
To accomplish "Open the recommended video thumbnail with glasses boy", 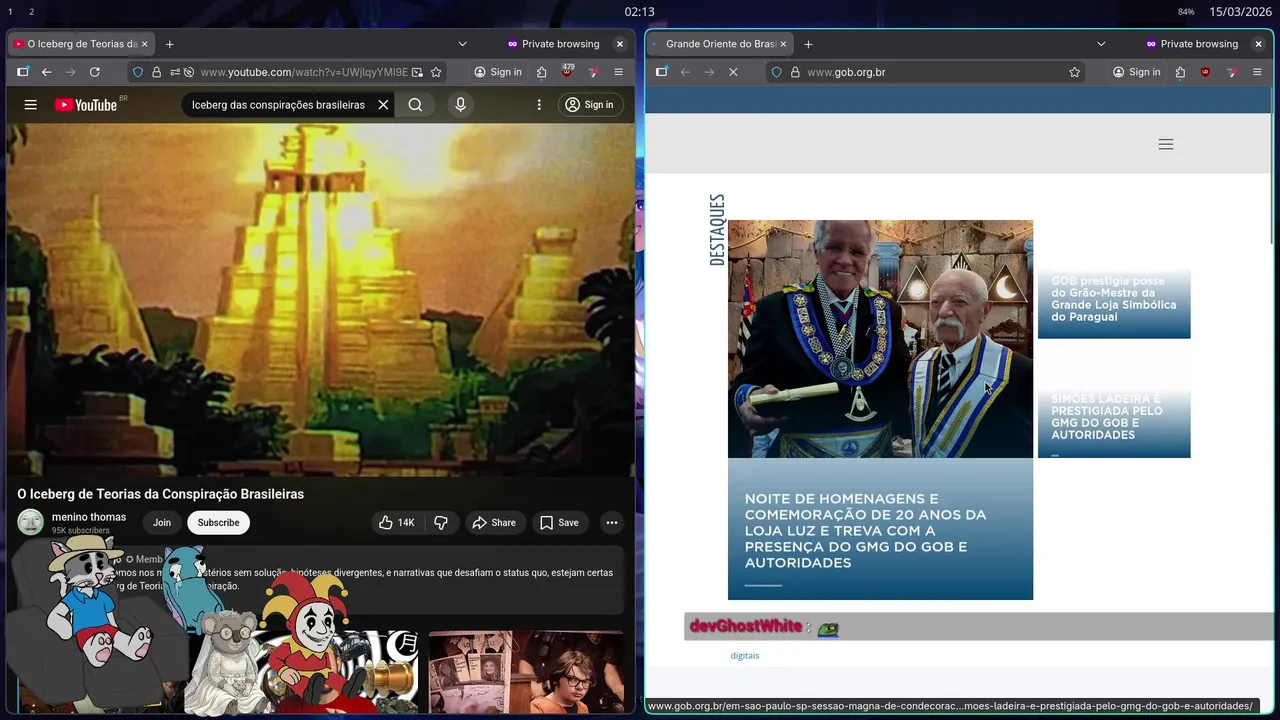I will [x=527, y=672].
